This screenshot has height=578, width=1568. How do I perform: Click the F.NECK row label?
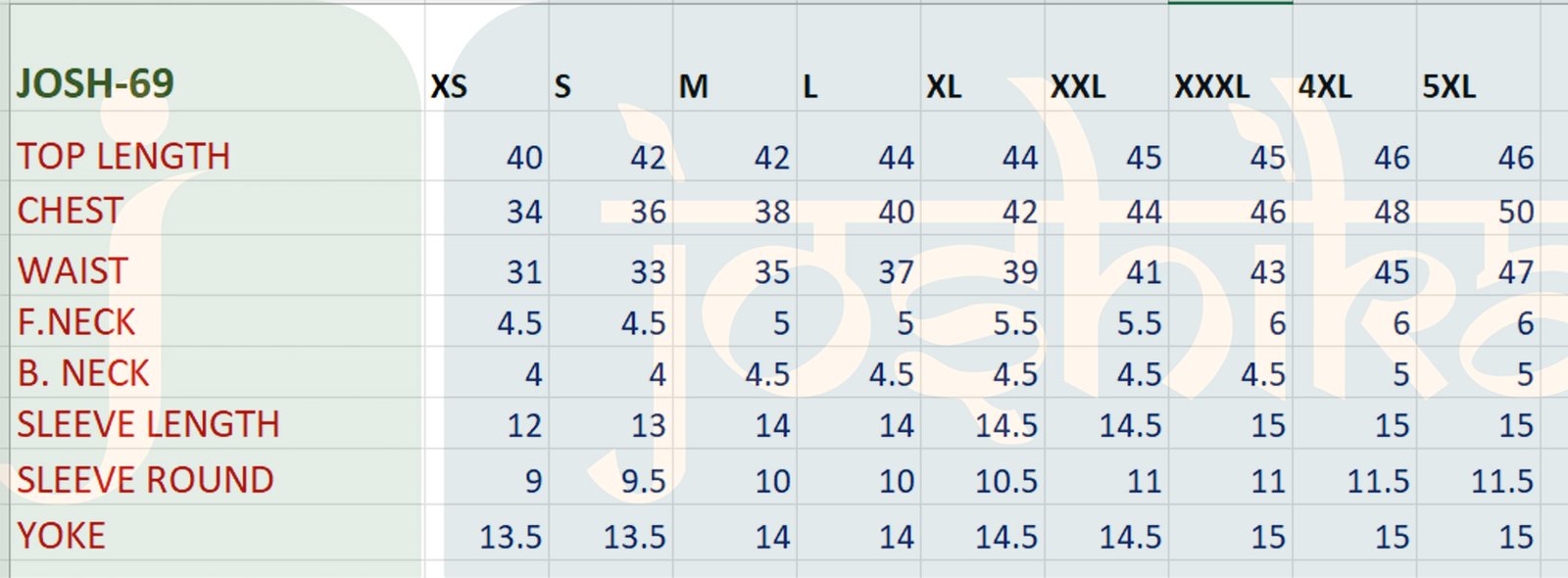[x=76, y=322]
